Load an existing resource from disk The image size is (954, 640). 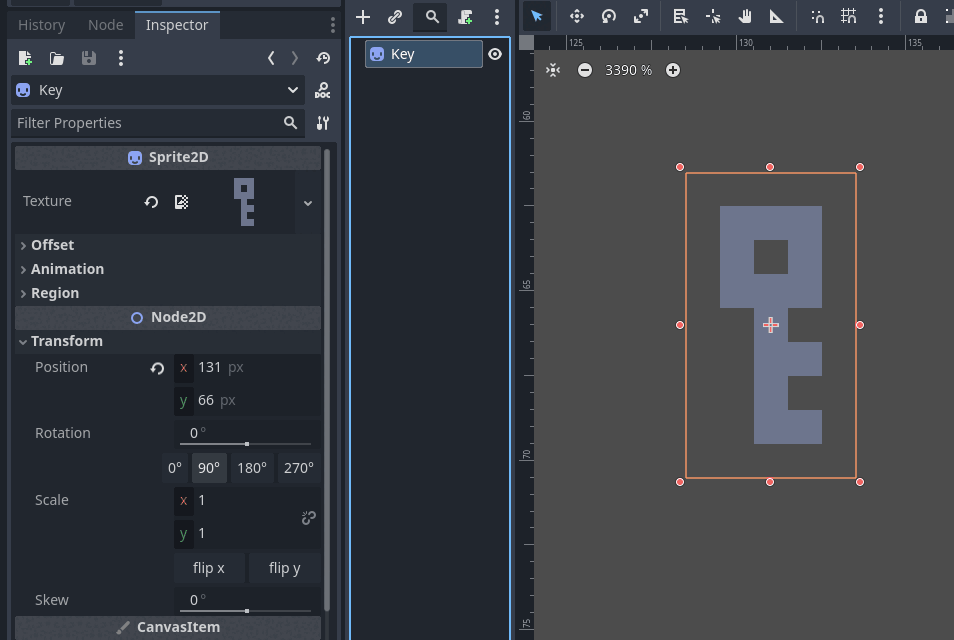point(57,58)
